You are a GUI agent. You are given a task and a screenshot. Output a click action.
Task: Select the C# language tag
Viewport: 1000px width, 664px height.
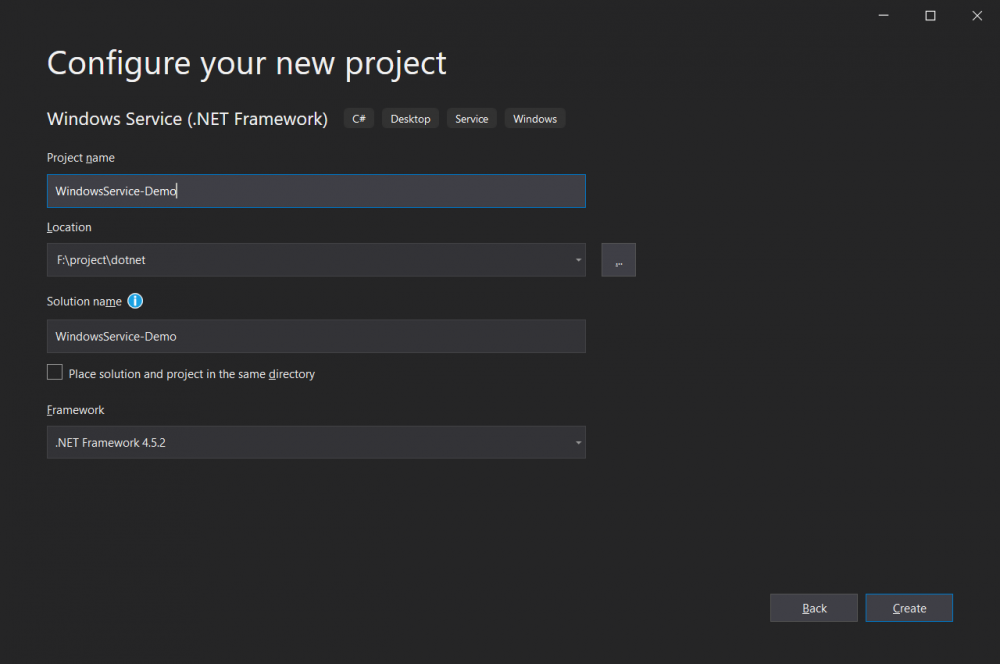pos(359,118)
